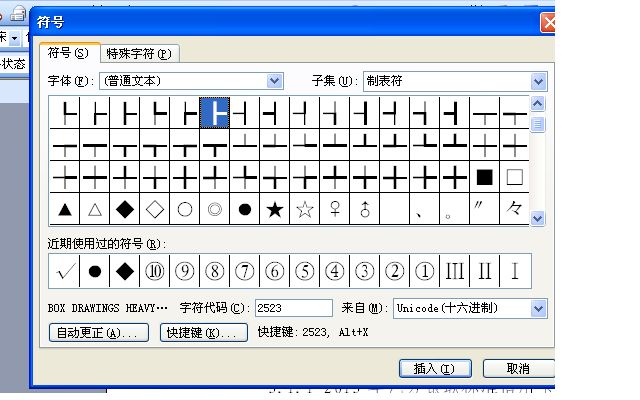Pick the black diamond in recently used symbols
This screenshot has width=640, height=400.
125,271
